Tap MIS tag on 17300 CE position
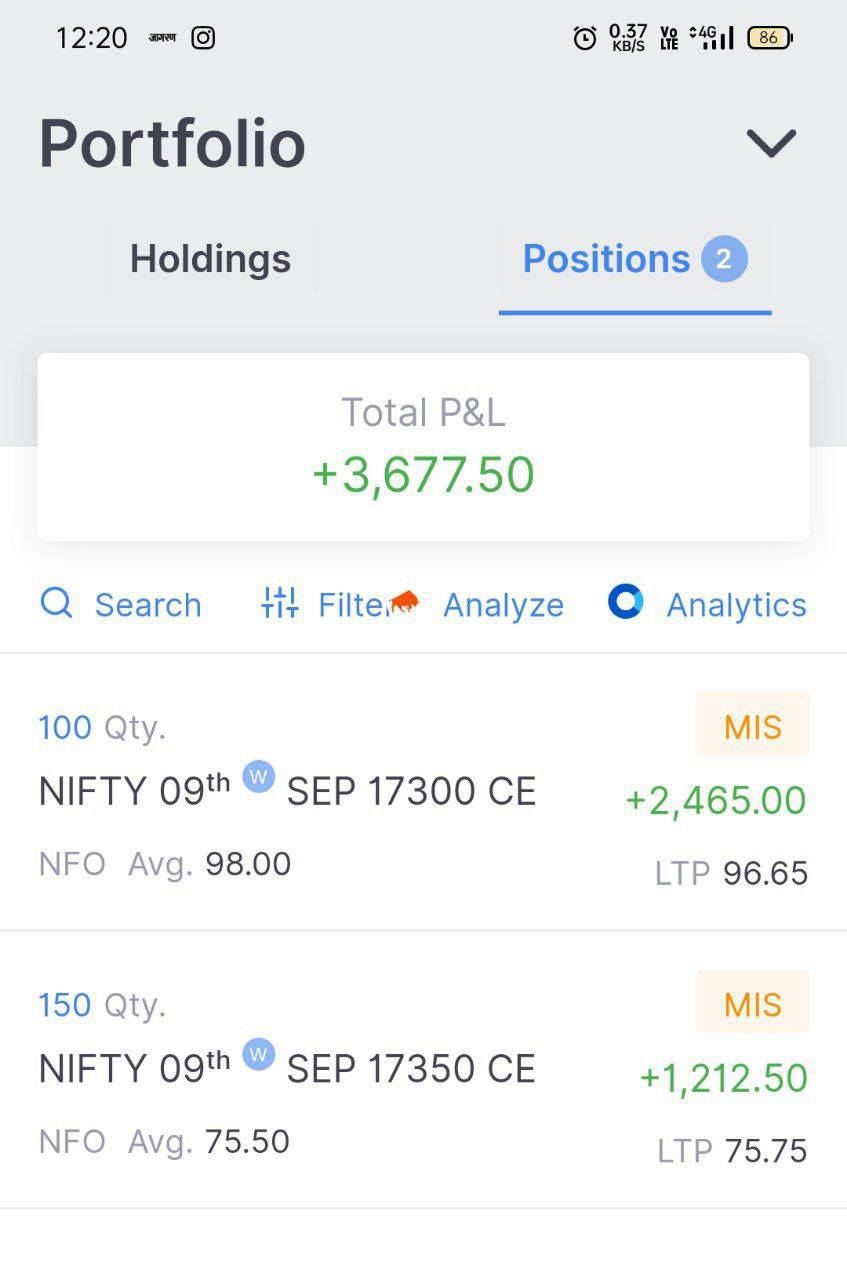Image resolution: width=847 pixels, height=1280 pixels. pos(752,727)
